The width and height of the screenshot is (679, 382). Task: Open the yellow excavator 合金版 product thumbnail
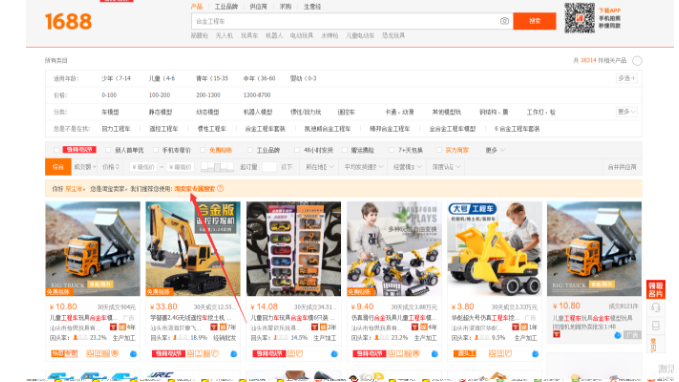click(193, 249)
